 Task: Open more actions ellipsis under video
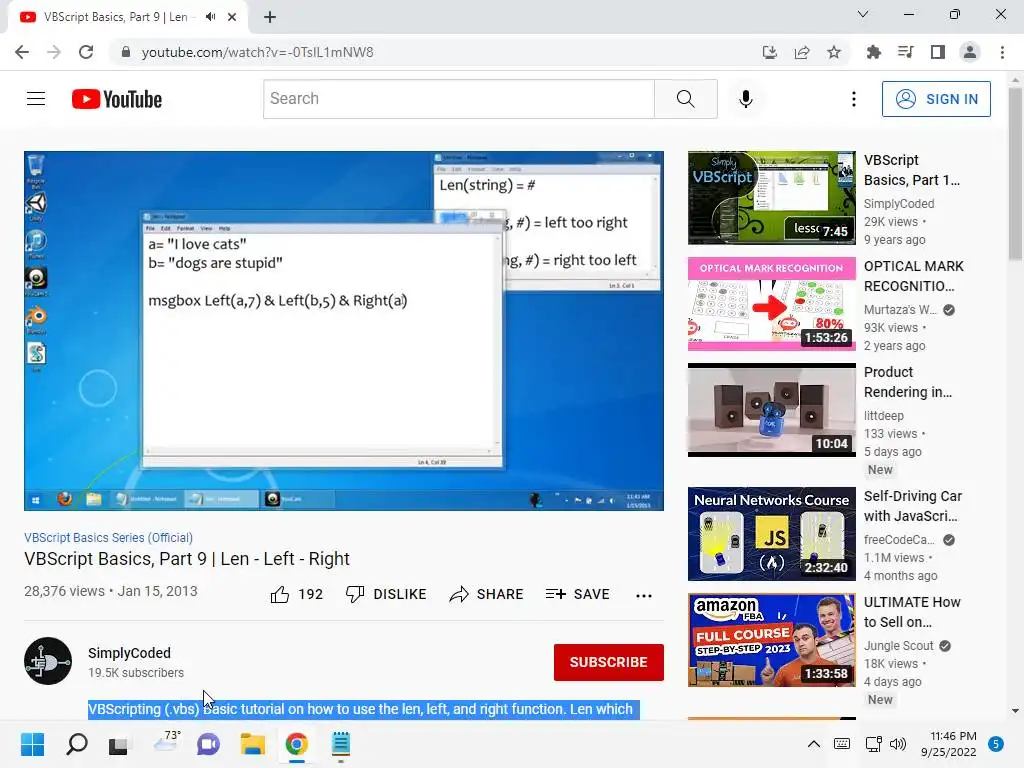644,595
